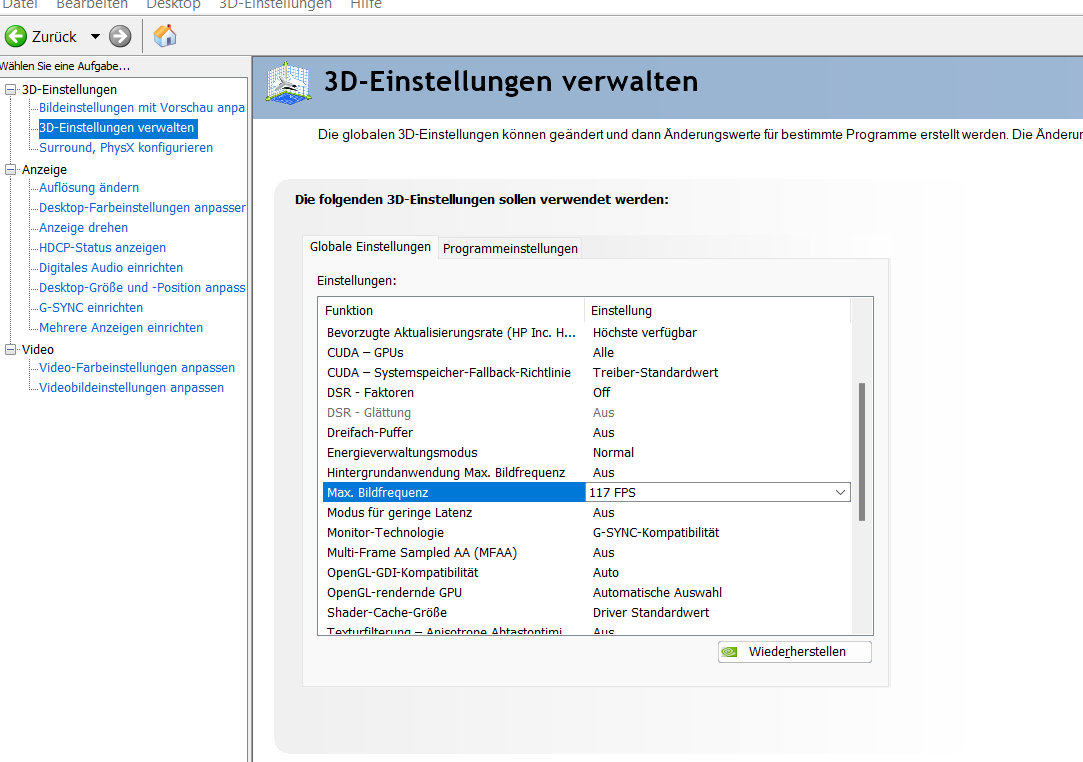Select the Bevorzugte Aktualisierungsrate row

tap(586, 333)
